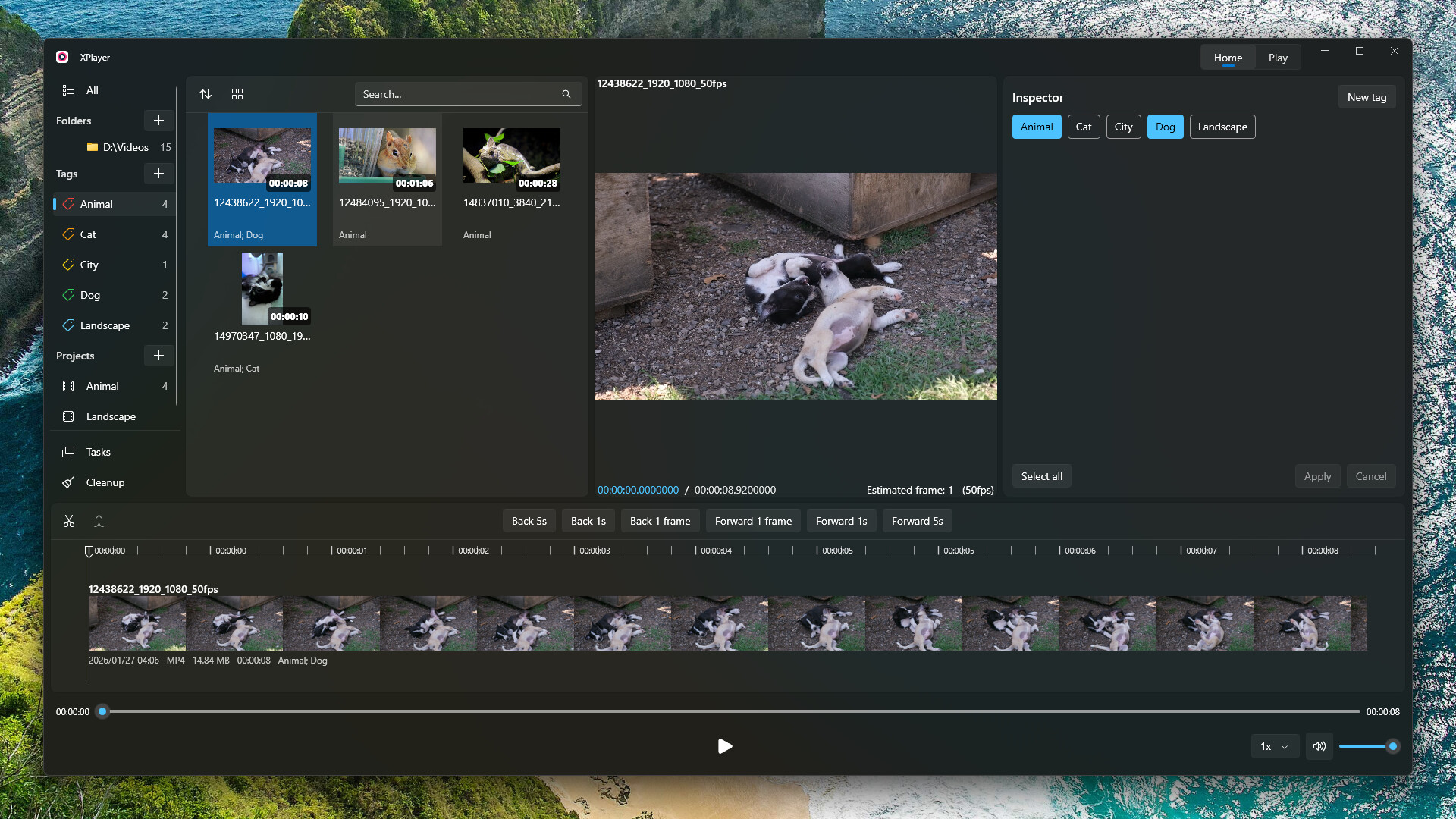Image resolution: width=1456 pixels, height=819 pixels.
Task: Select the City tag in sidebar
Action: [89, 265]
